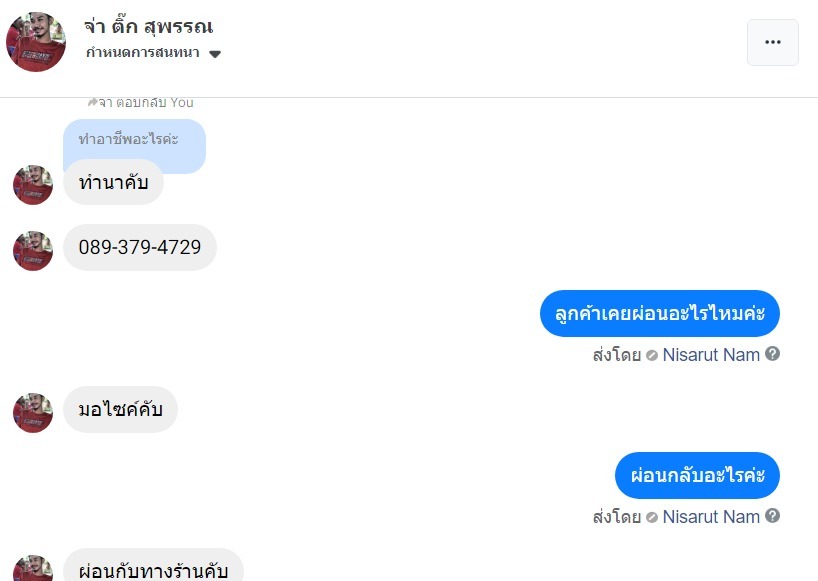Image resolution: width=818 pixels, height=581 pixels.
Task: Select the ผ่อนกับทางร้านคับ message bubble
Action: click(x=153, y=568)
